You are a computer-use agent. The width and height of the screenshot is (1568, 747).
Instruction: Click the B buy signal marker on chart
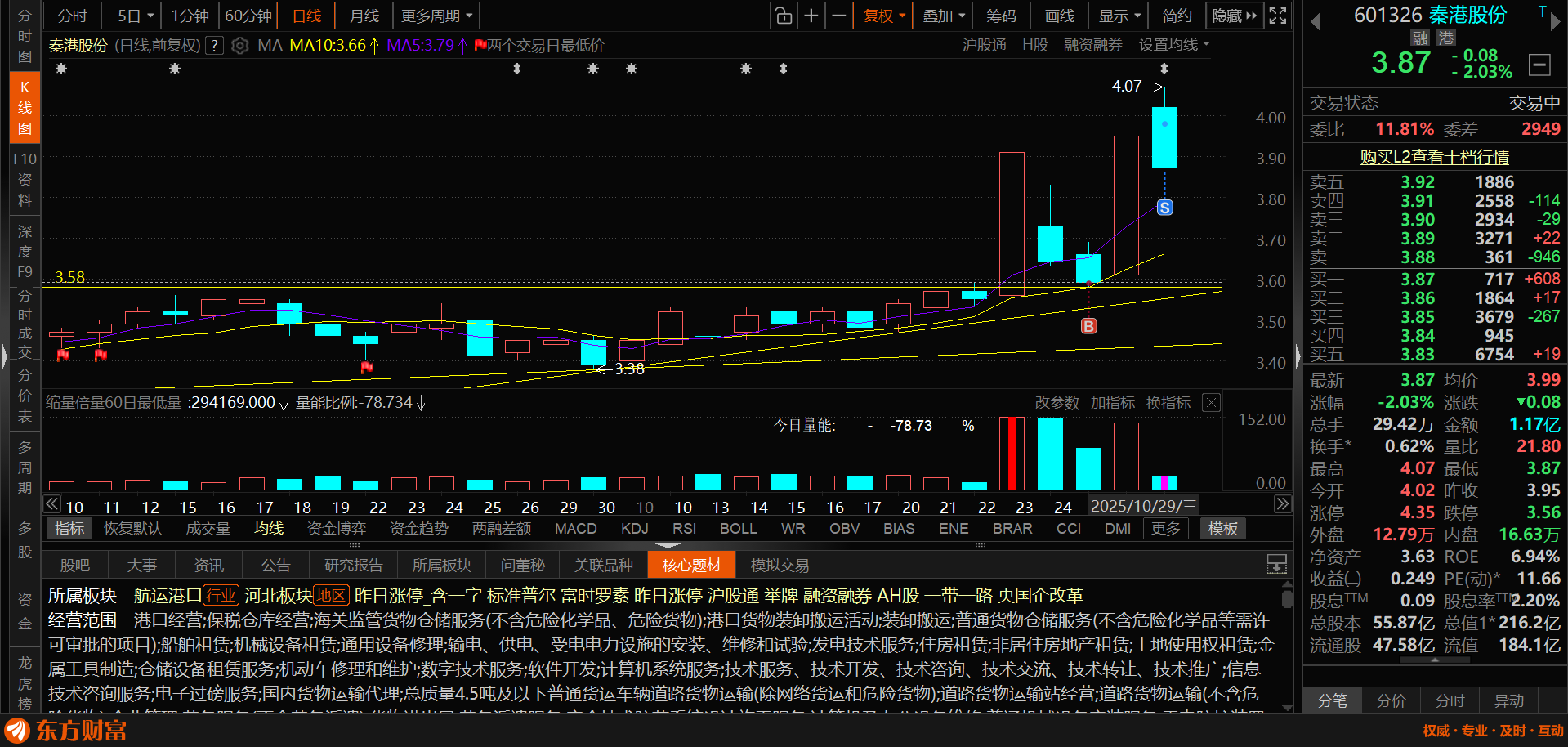(x=1088, y=326)
